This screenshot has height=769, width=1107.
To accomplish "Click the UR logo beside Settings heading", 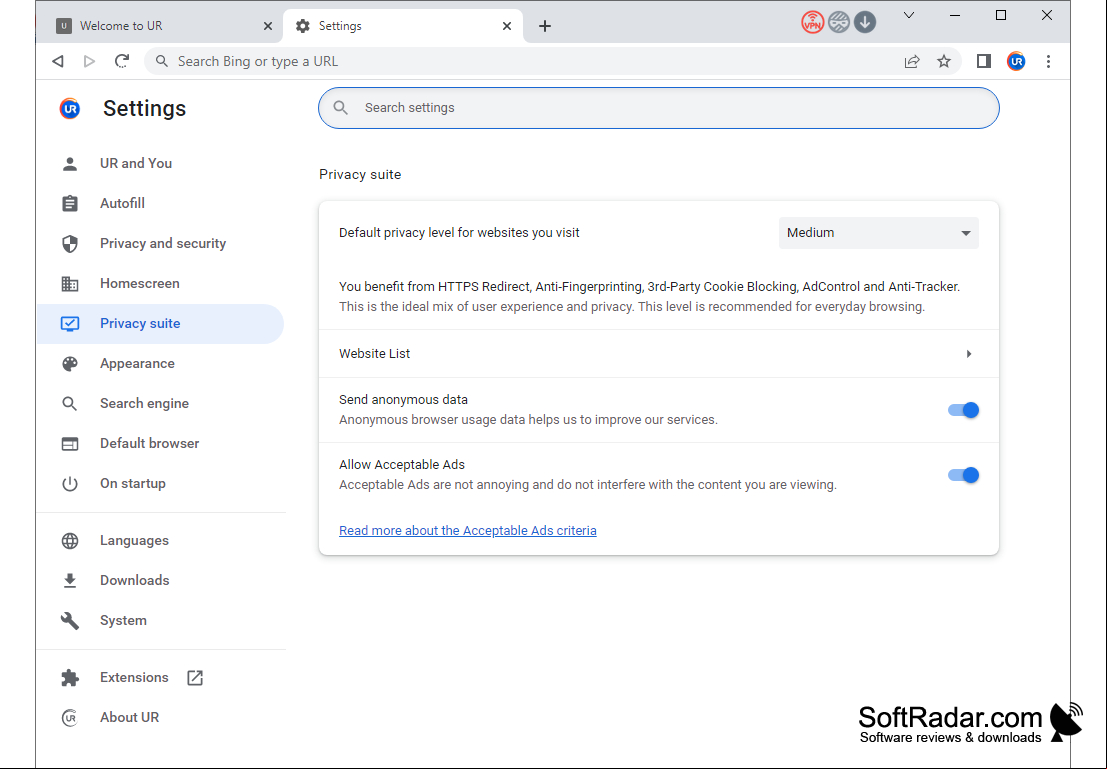I will [70, 109].
